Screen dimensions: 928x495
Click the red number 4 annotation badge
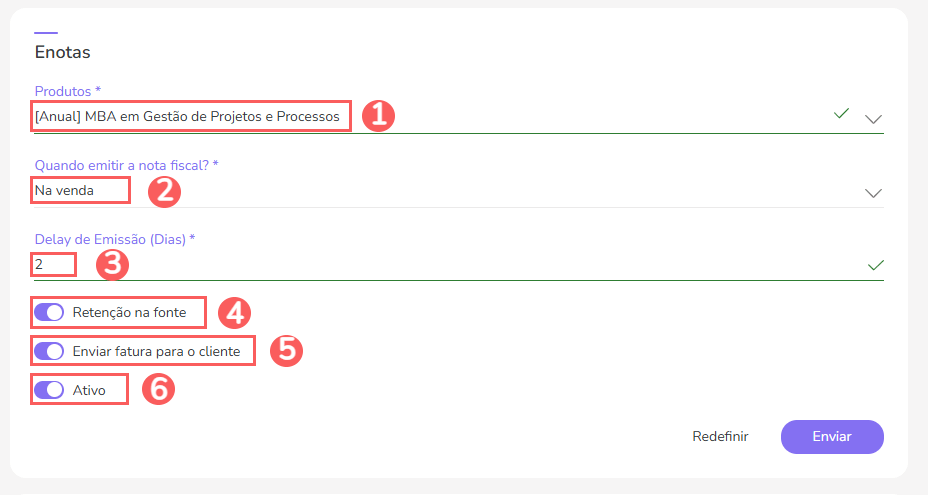[x=235, y=313]
